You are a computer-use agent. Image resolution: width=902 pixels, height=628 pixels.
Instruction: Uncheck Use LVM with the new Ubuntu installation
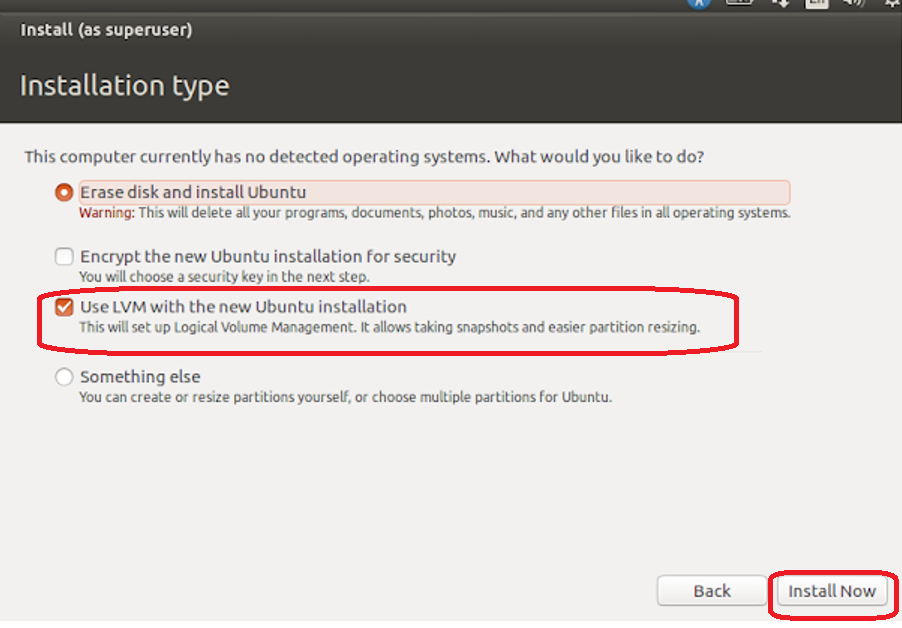(64, 307)
